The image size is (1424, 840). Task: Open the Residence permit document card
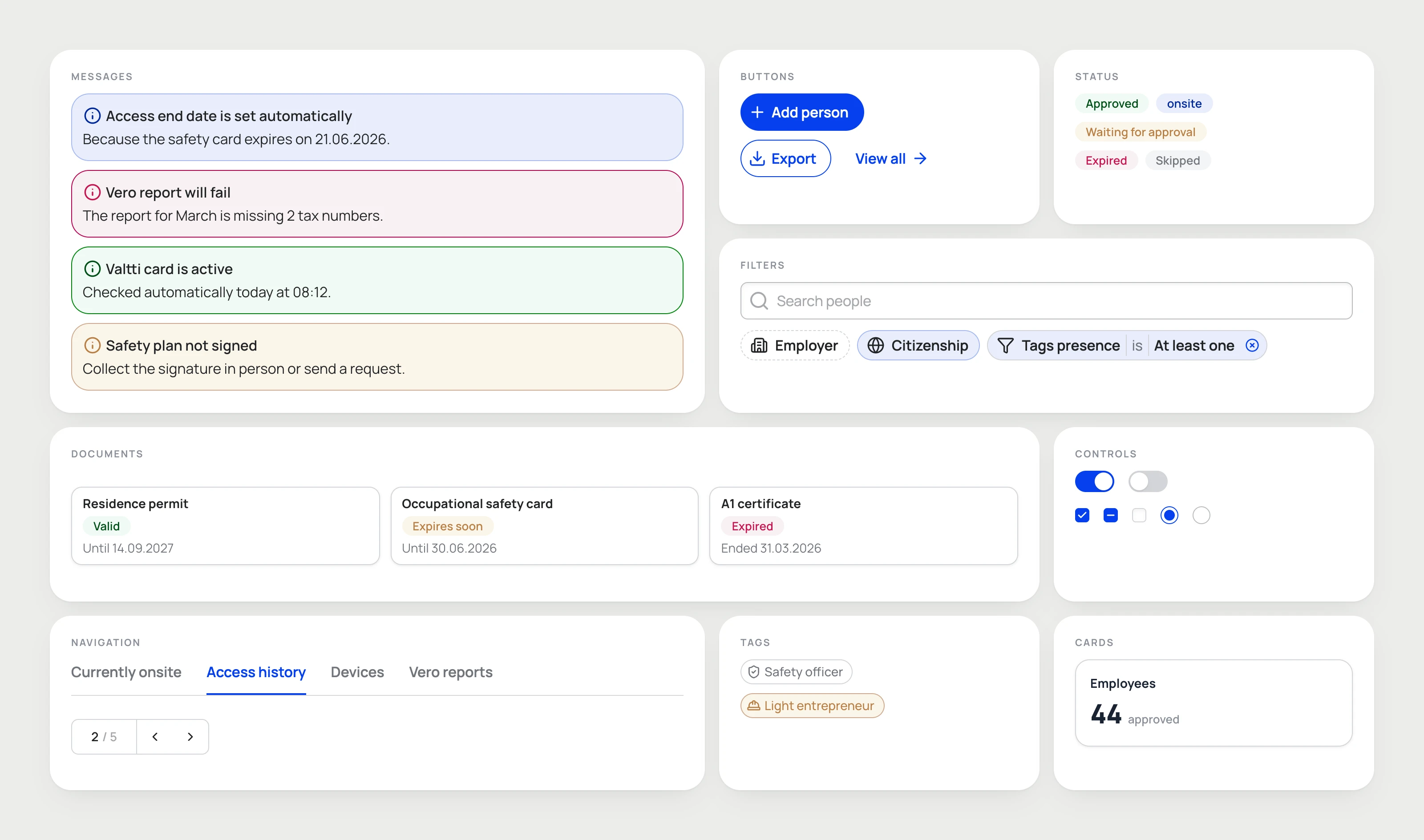pyautogui.click(x=225, y=526)
